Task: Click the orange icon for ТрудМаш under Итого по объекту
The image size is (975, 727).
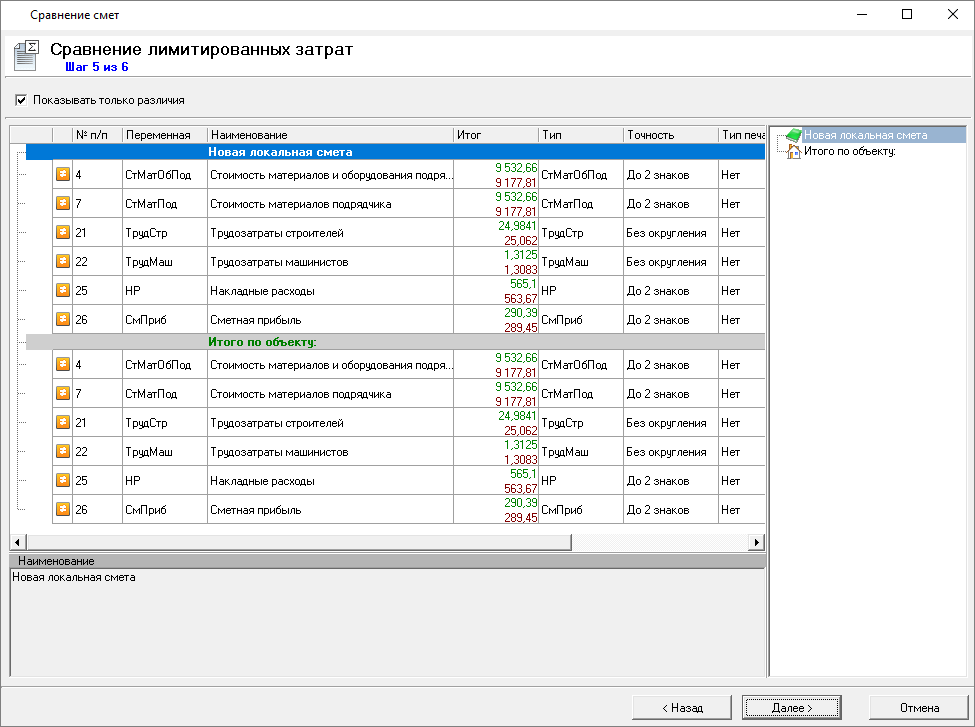Action: 62,451
